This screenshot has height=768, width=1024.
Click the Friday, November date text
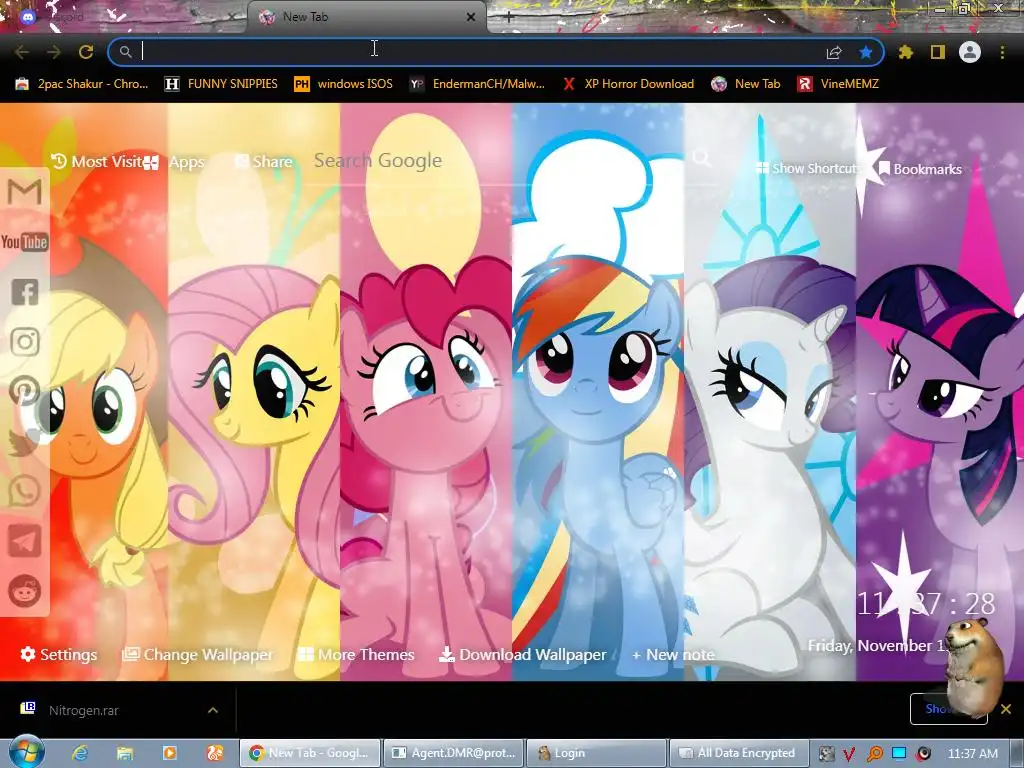877,646
